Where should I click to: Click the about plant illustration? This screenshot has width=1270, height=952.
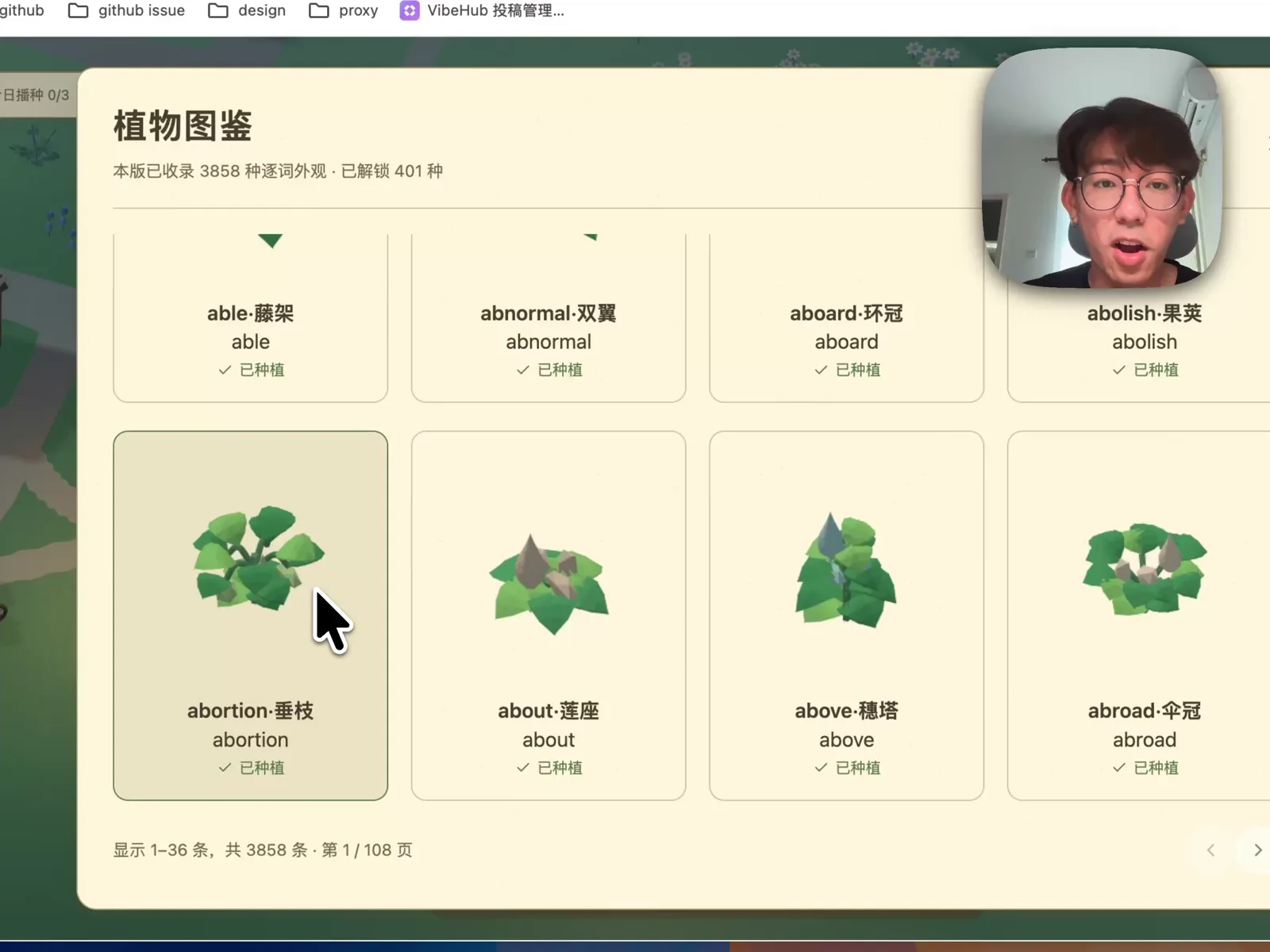(548, 585)
